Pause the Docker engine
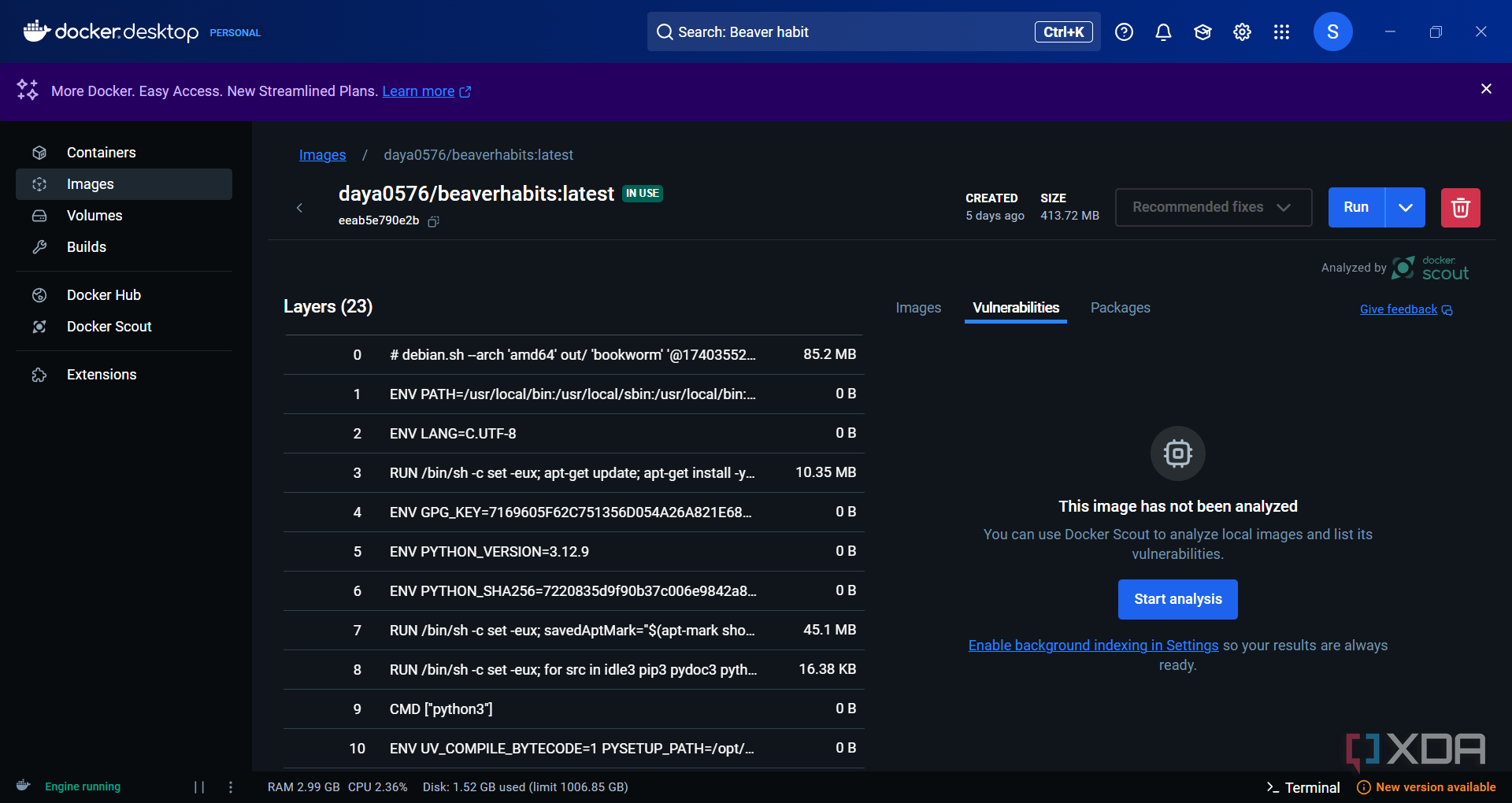Image resolution: width=1512 pixels, height=803 pixels. 199,787
